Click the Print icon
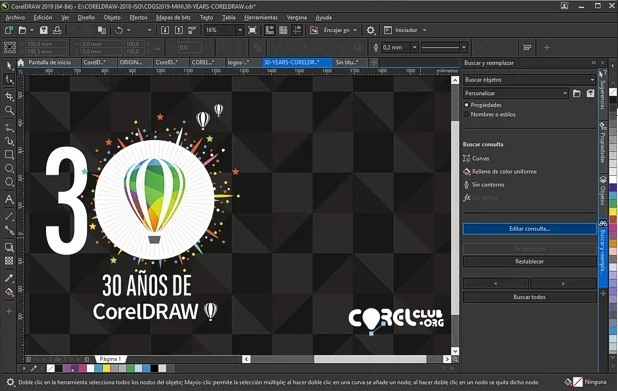Screen dimensions: 618x391 click(x=57, y=30)
